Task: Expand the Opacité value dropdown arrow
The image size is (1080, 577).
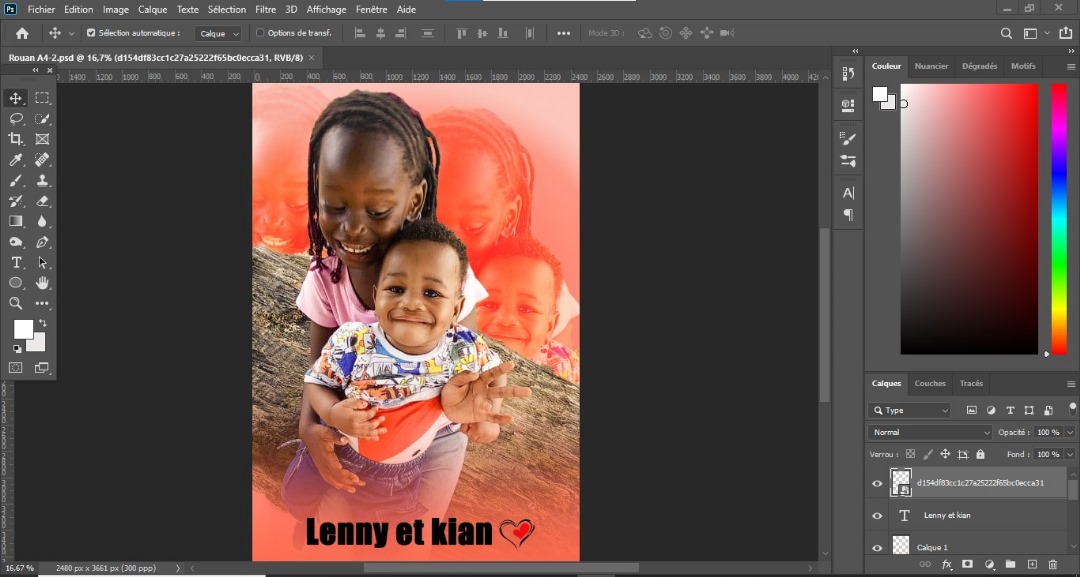Action: [1070, 432]
